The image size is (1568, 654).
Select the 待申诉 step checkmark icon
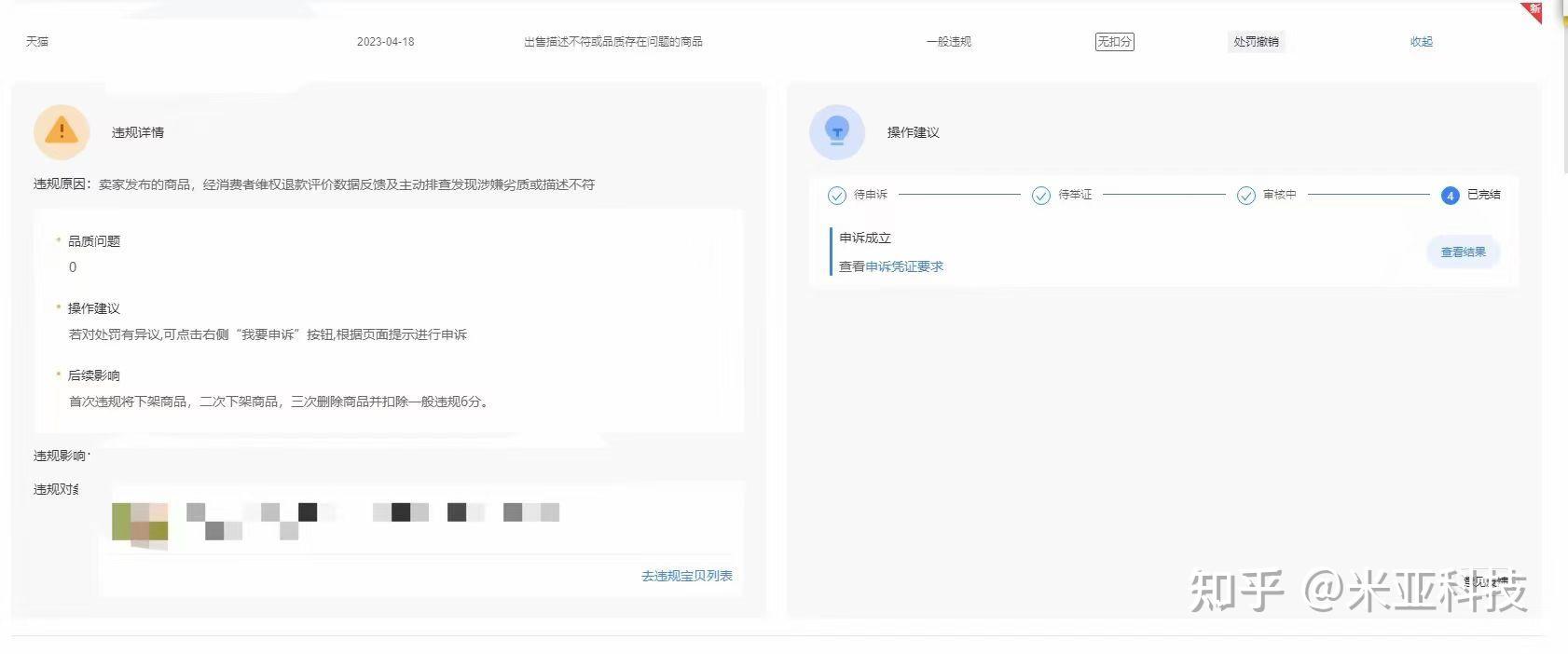click(x=836, y=196)
